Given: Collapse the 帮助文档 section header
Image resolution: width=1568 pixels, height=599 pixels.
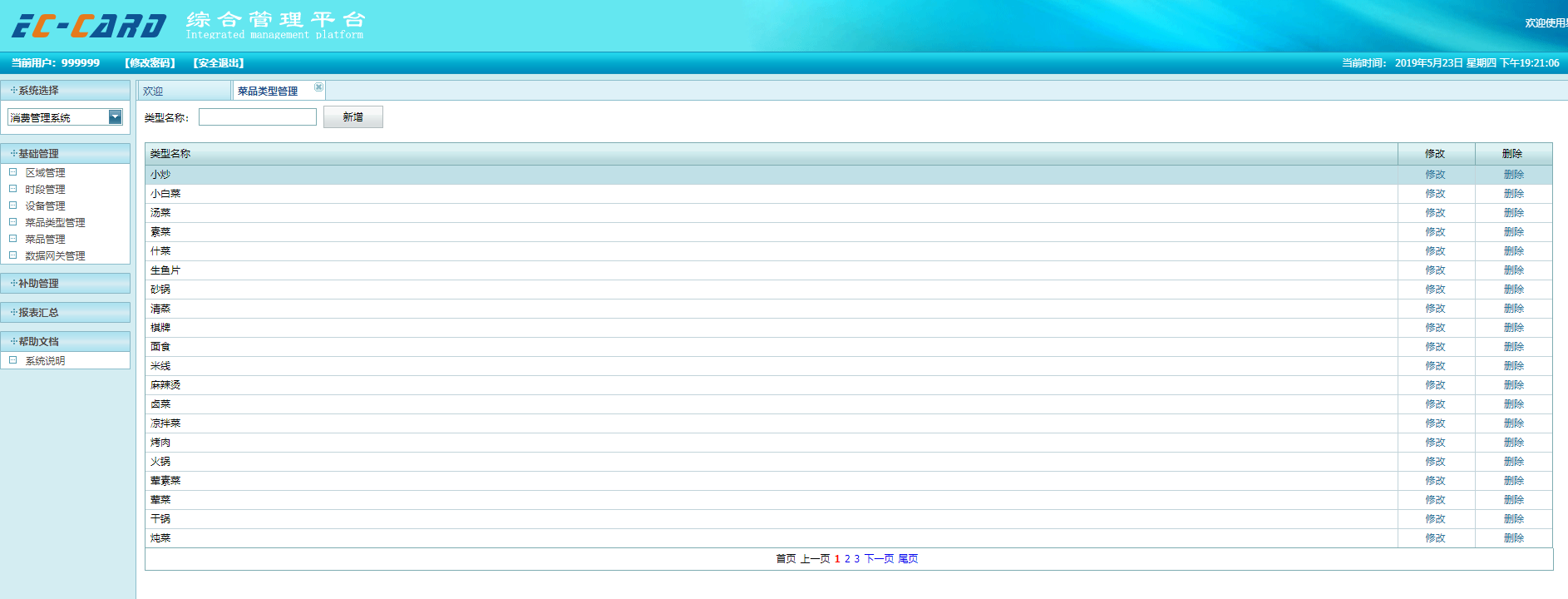Looking at the screenshot, I should click(x=66, y=341).
